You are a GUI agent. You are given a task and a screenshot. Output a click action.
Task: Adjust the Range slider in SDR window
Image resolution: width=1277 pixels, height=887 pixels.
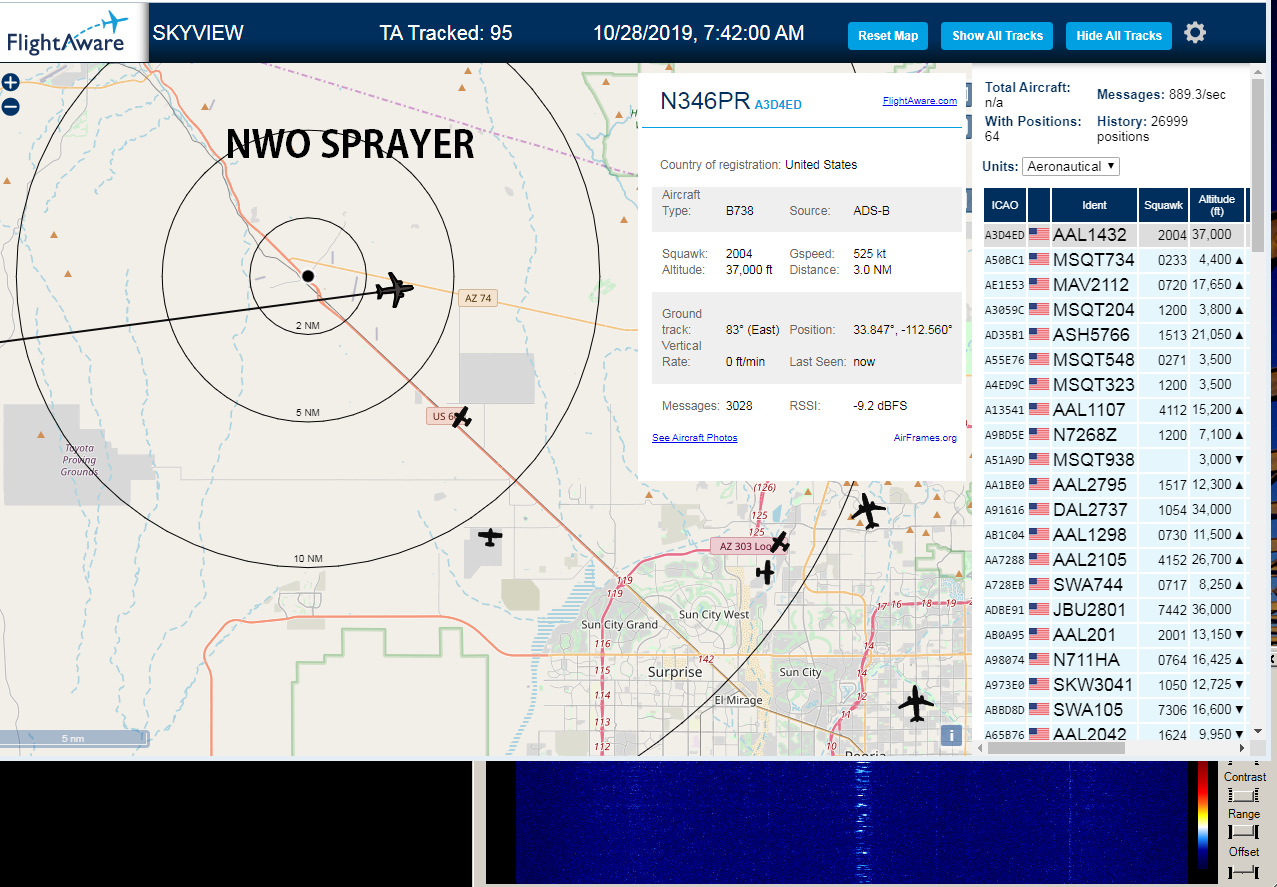pyautogui.click(x=1243, y=832)
